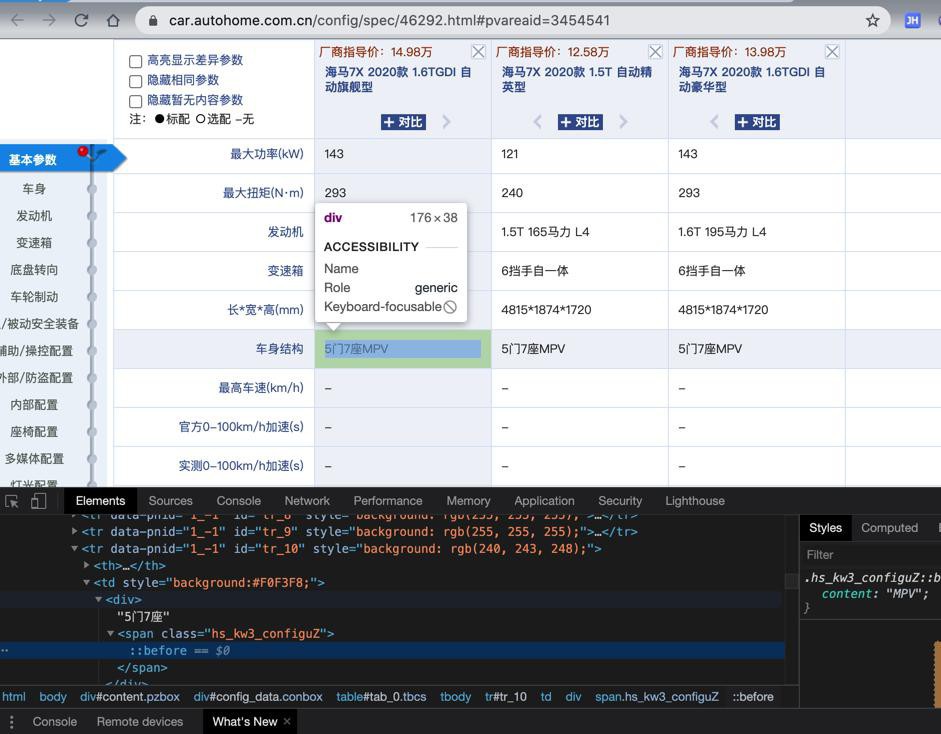Switch to the Performance tab
The height and width of the screenshot is (734, 941).
[x=388, y=501]
